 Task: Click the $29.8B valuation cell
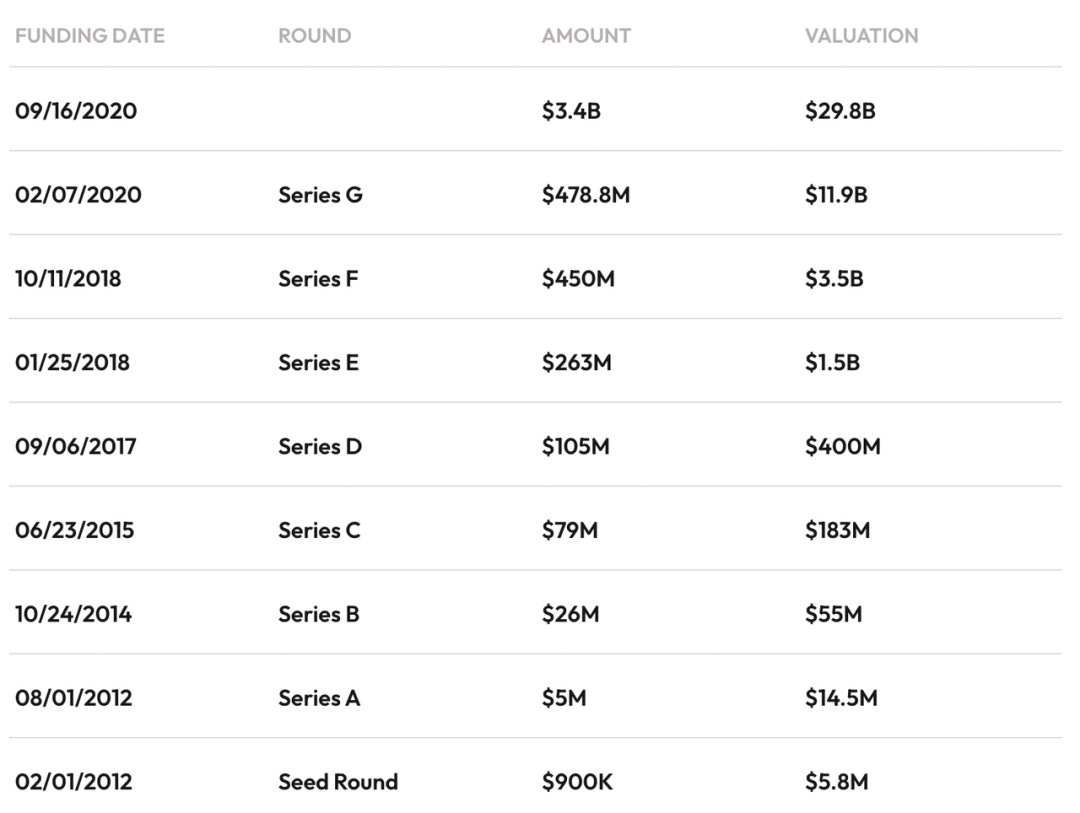coord(840,111)
